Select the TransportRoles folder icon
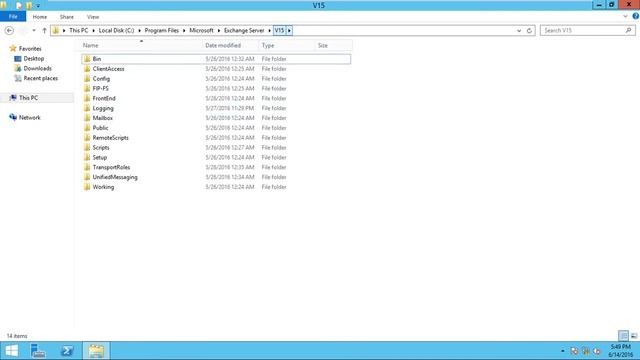This screenshot has height=360, width=640. [x=87, y=167]
